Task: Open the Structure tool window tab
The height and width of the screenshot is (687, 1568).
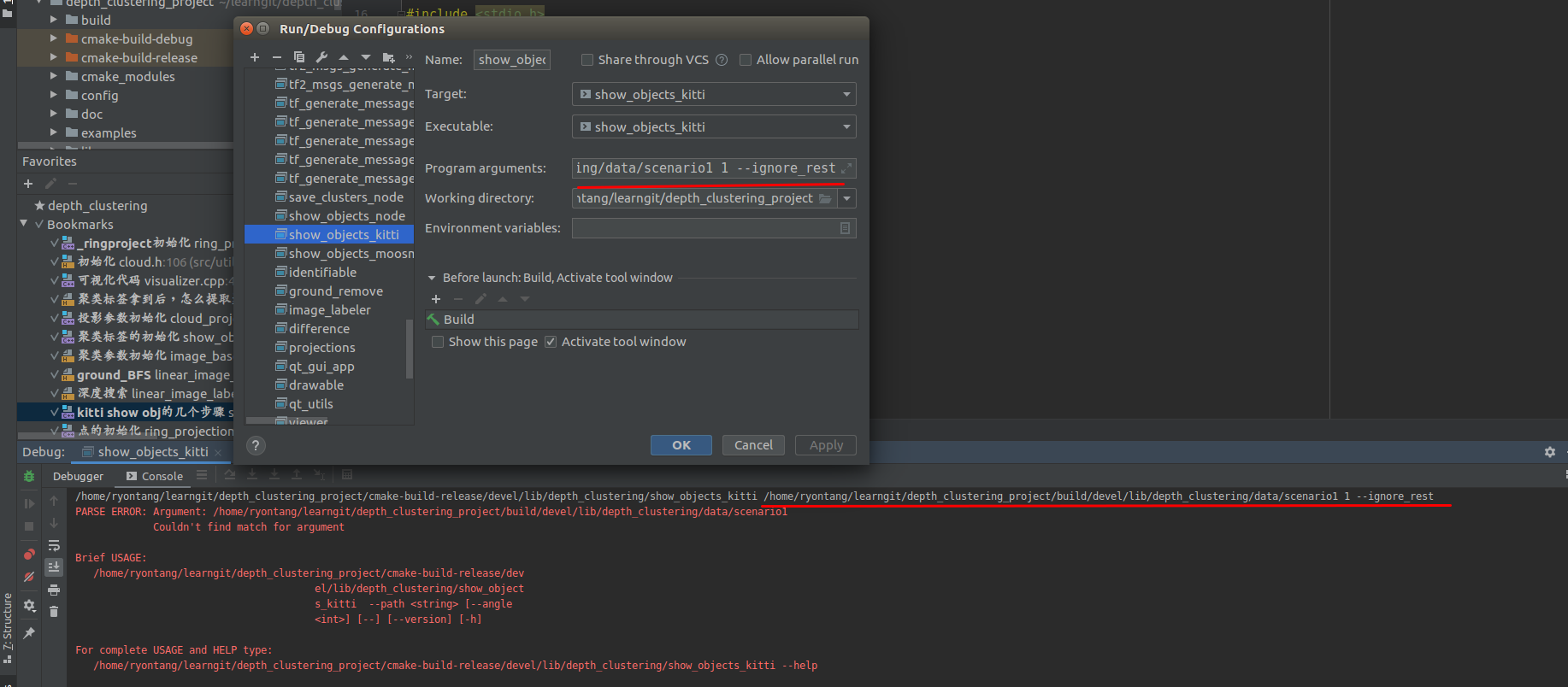Action: click(8, 628)
